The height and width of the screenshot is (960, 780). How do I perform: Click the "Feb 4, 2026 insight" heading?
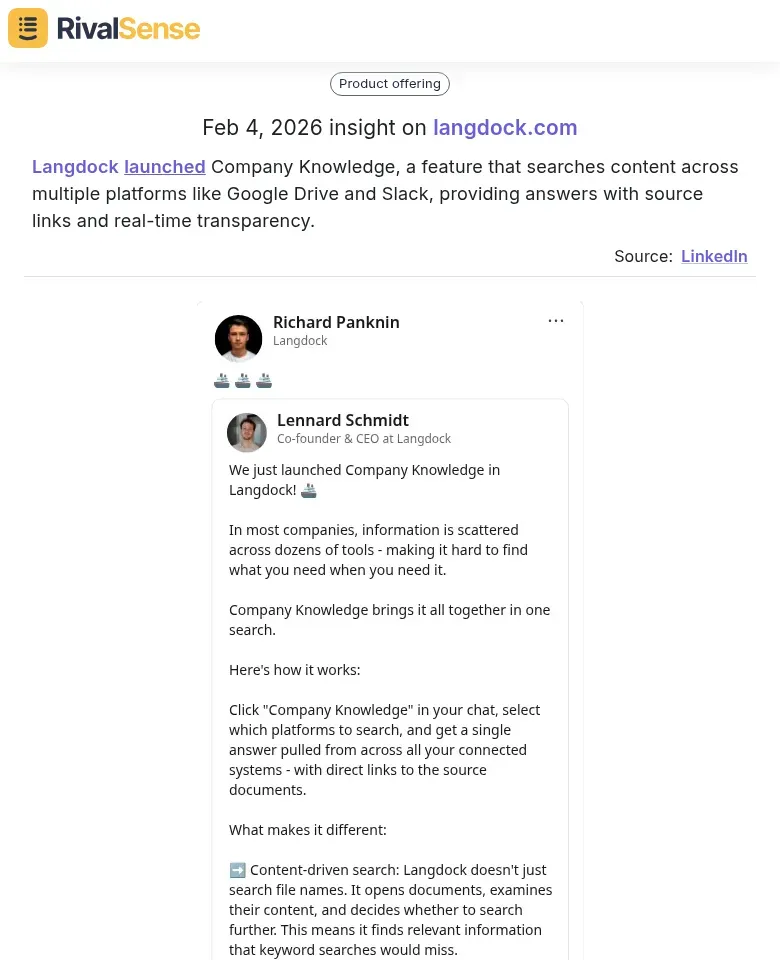(x=317, y=127)
